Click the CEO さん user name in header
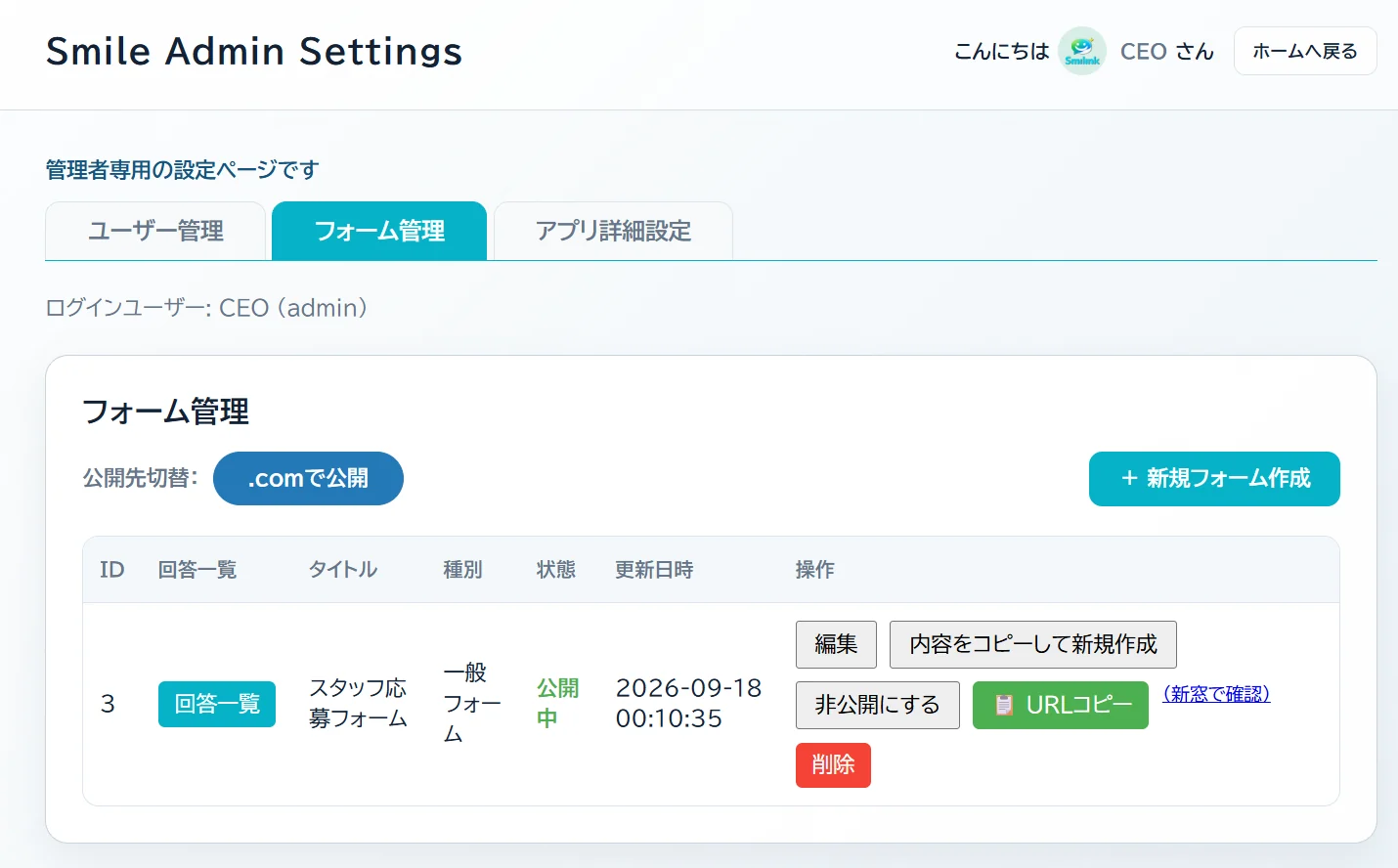This screenshot has height=868, width=1398. [1167, 51]
